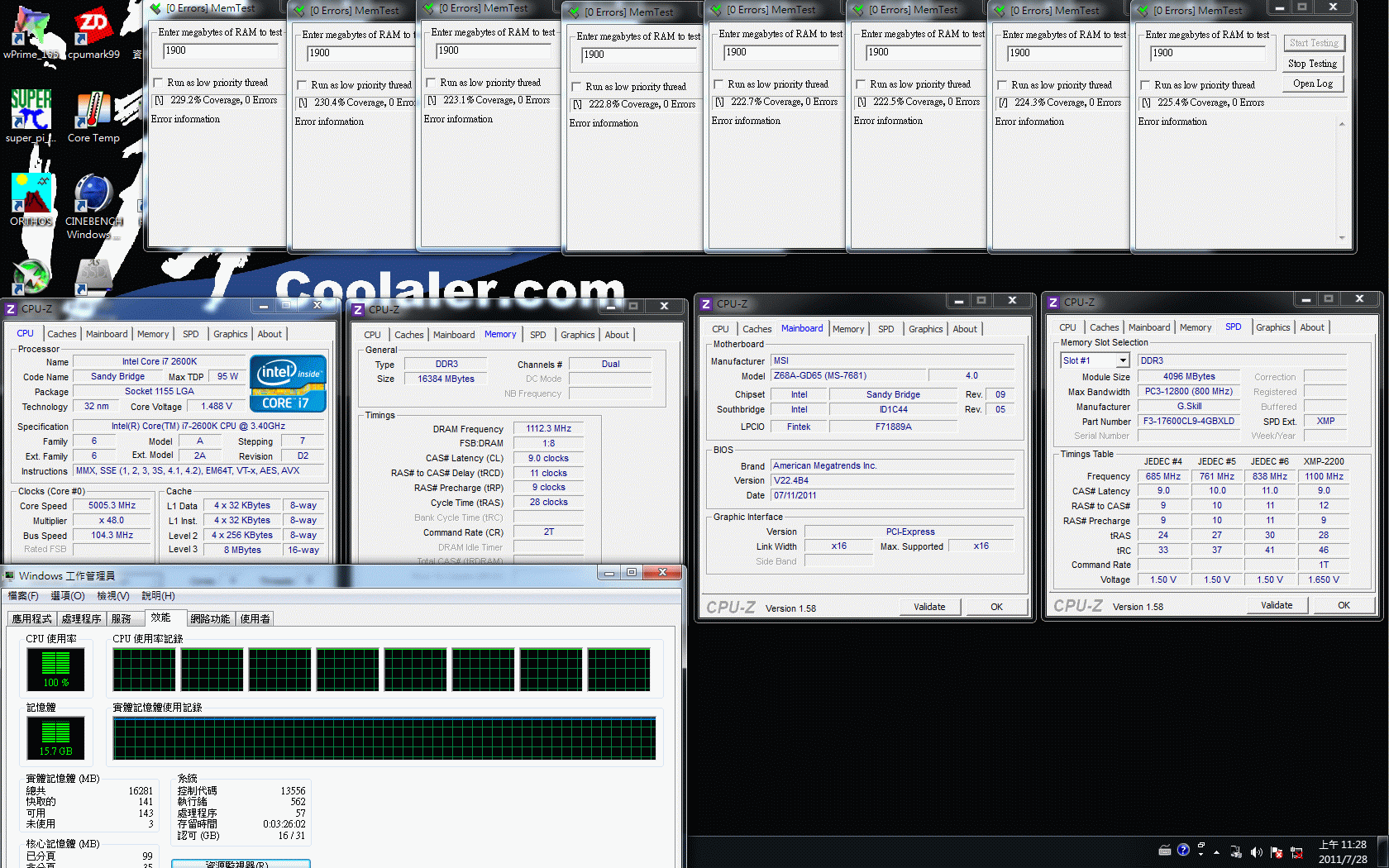This screenshot has width=1389, height=868.
Task: Open Mainboard tab in CPU-Z Memory window
Action: 454,335
